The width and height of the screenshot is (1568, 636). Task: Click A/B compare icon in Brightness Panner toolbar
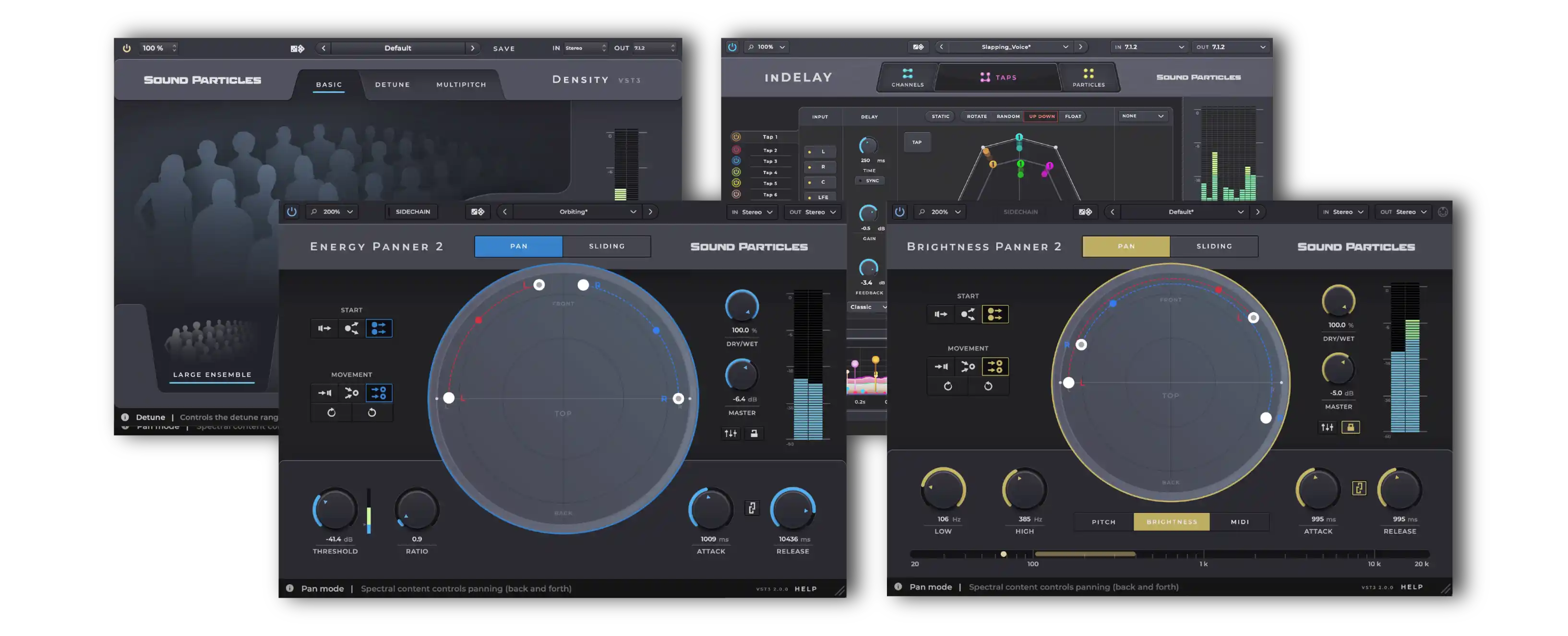pyautogui.click(x=1085, y=212)
